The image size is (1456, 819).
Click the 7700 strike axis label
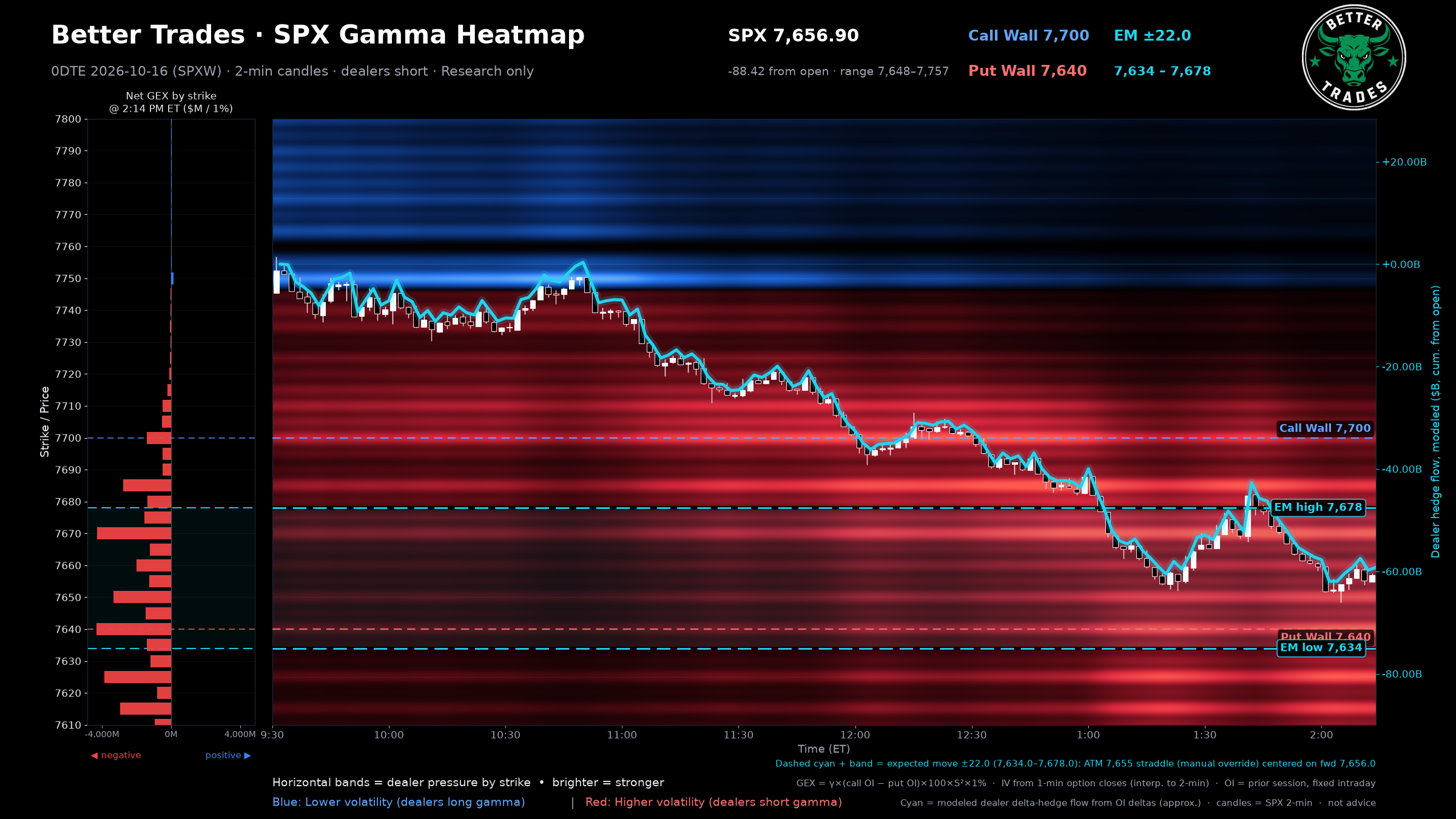pos(68,438)
